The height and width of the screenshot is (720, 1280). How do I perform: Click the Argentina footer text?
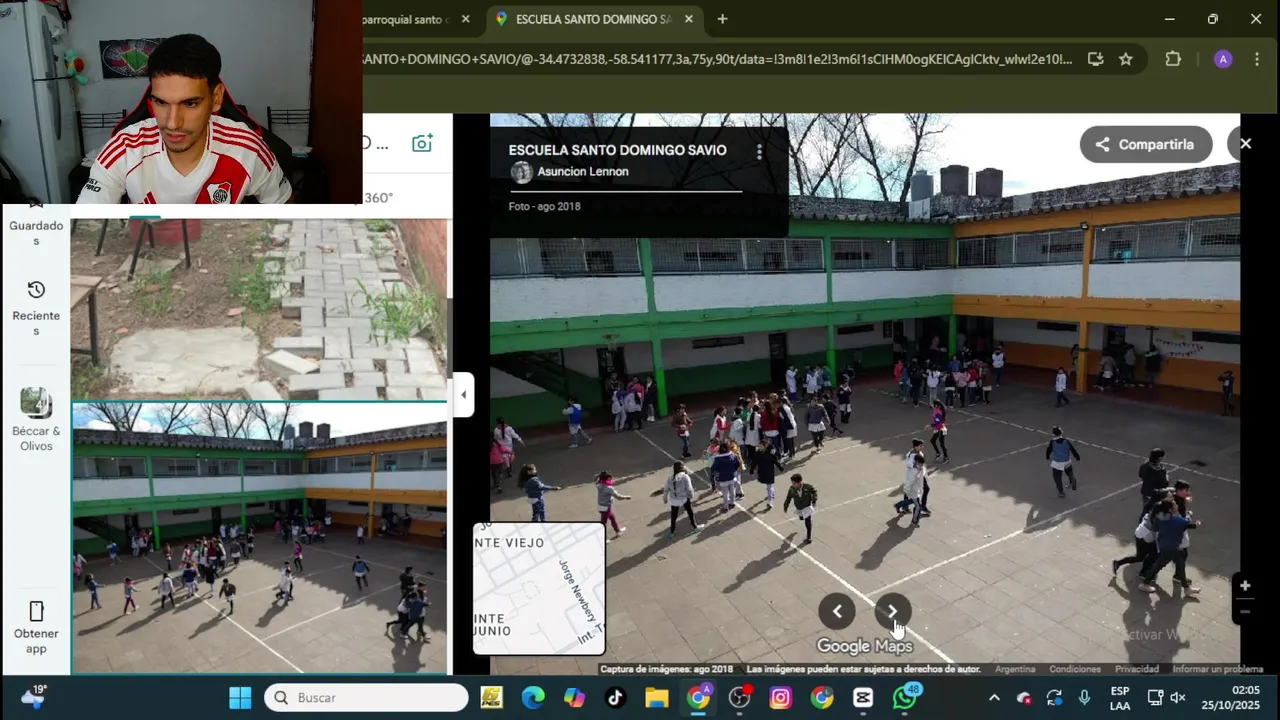point(1015,669)
